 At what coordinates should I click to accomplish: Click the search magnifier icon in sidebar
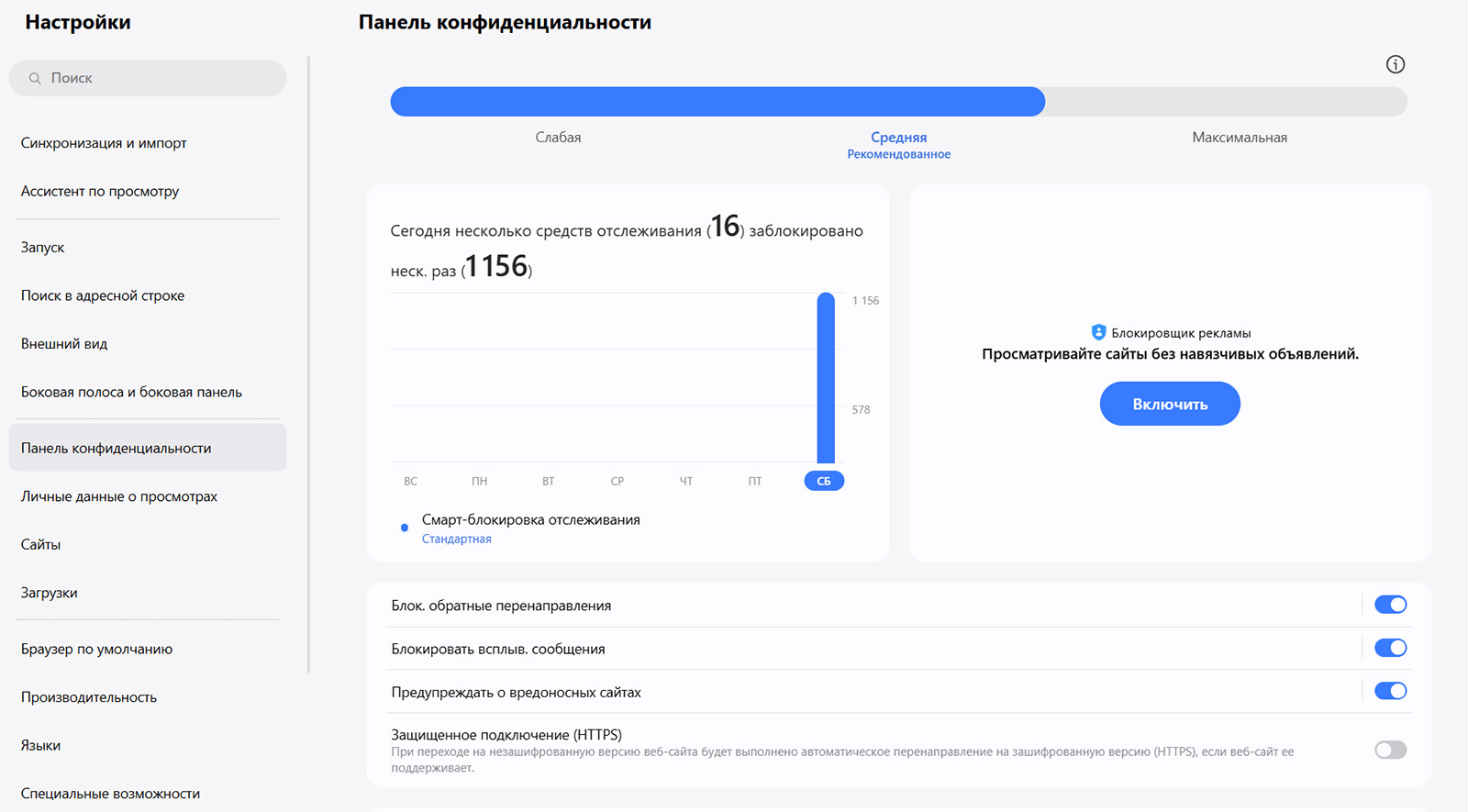pos(35,79)
